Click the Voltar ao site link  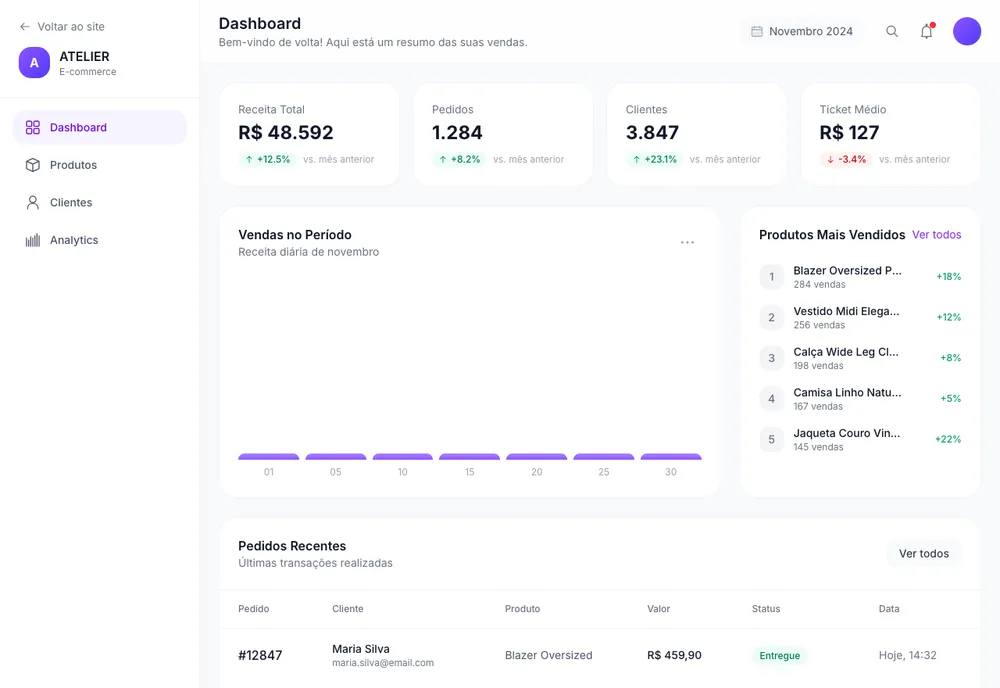(62, 27)
